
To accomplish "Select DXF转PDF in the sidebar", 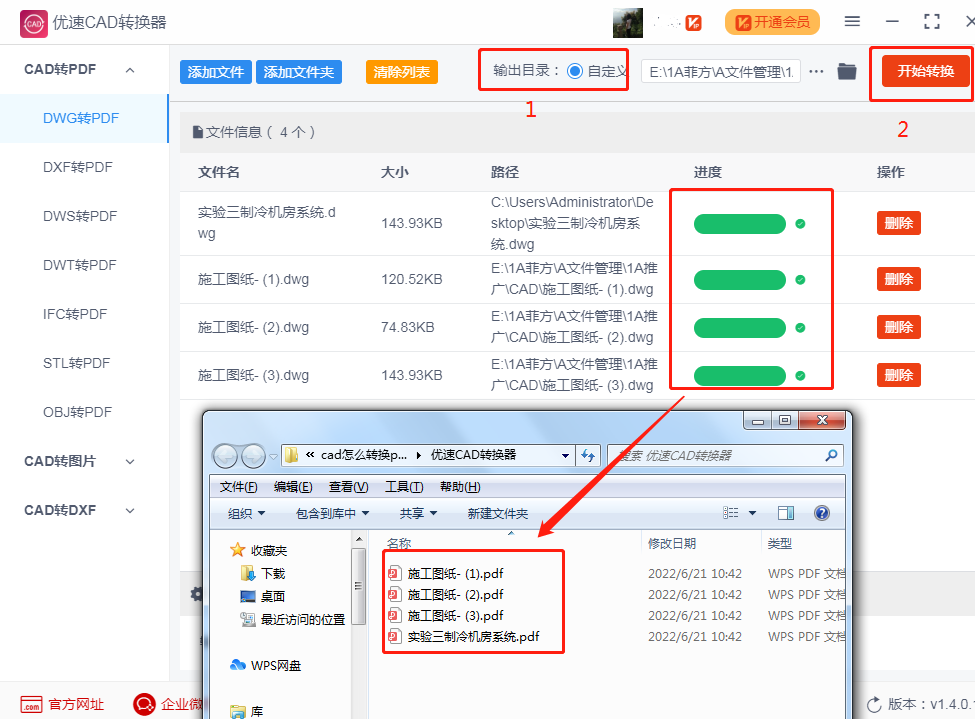I will coord(78,167).
